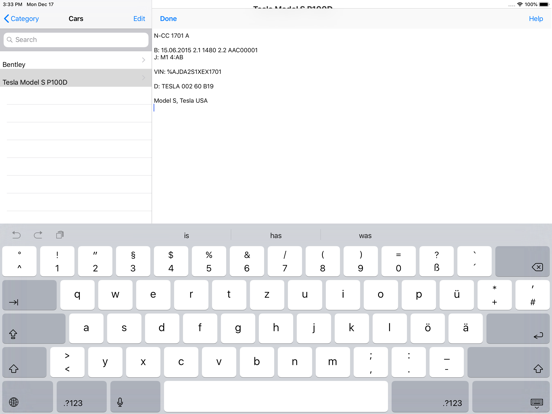The image size is (552, 414).
Task: Switch to left .?123 symbols keyboard
Action: pyautogui.click(x=82, y=396)
